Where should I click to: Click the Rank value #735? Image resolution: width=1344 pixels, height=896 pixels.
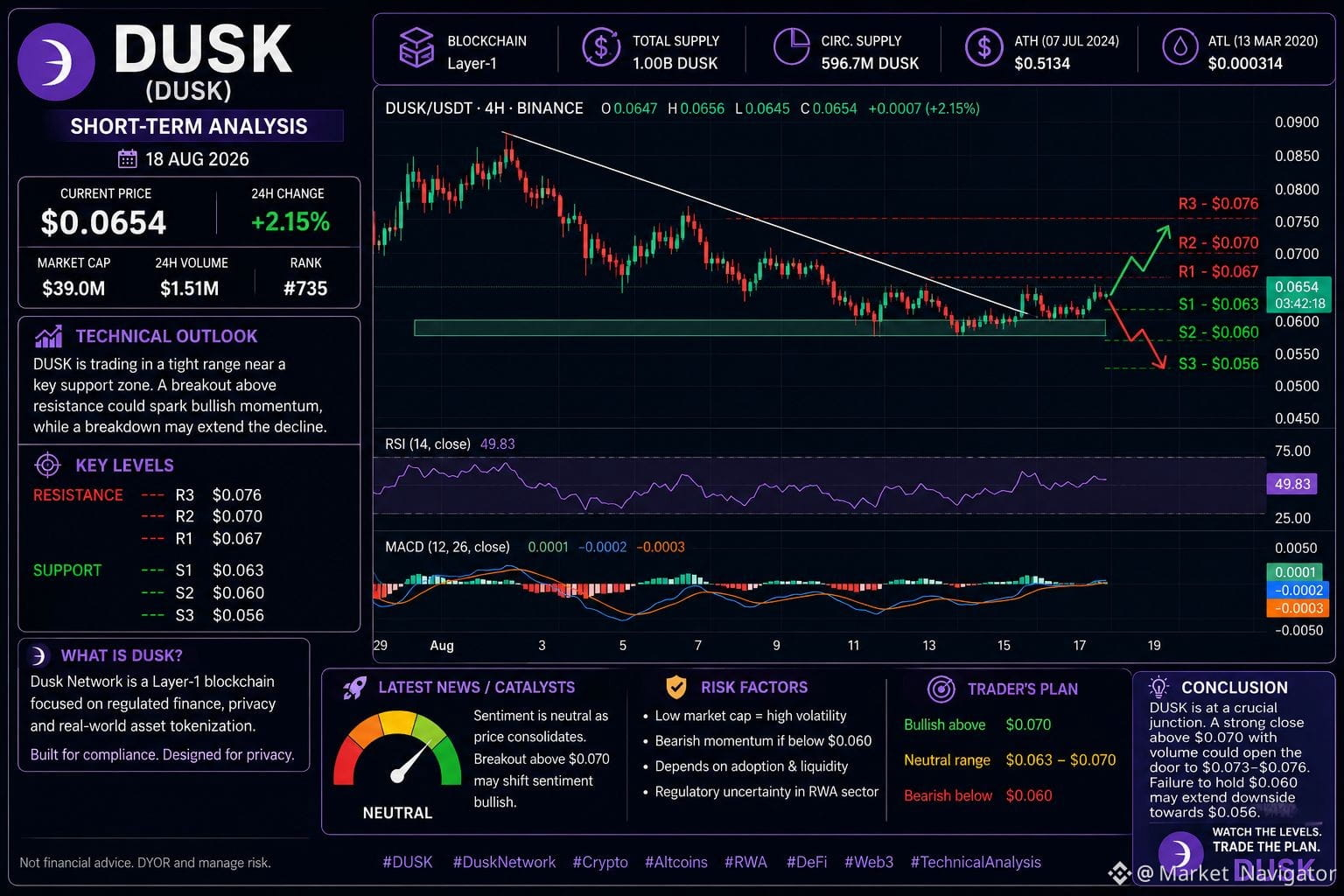305,288
